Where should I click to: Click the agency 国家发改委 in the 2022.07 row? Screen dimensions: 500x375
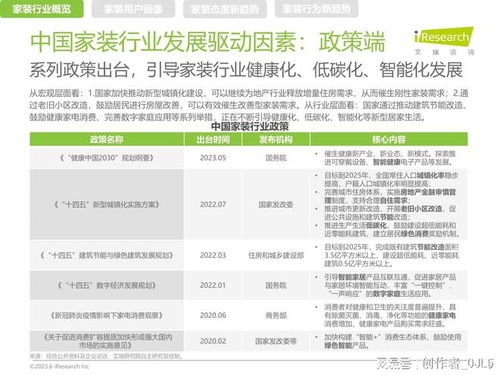276,204
